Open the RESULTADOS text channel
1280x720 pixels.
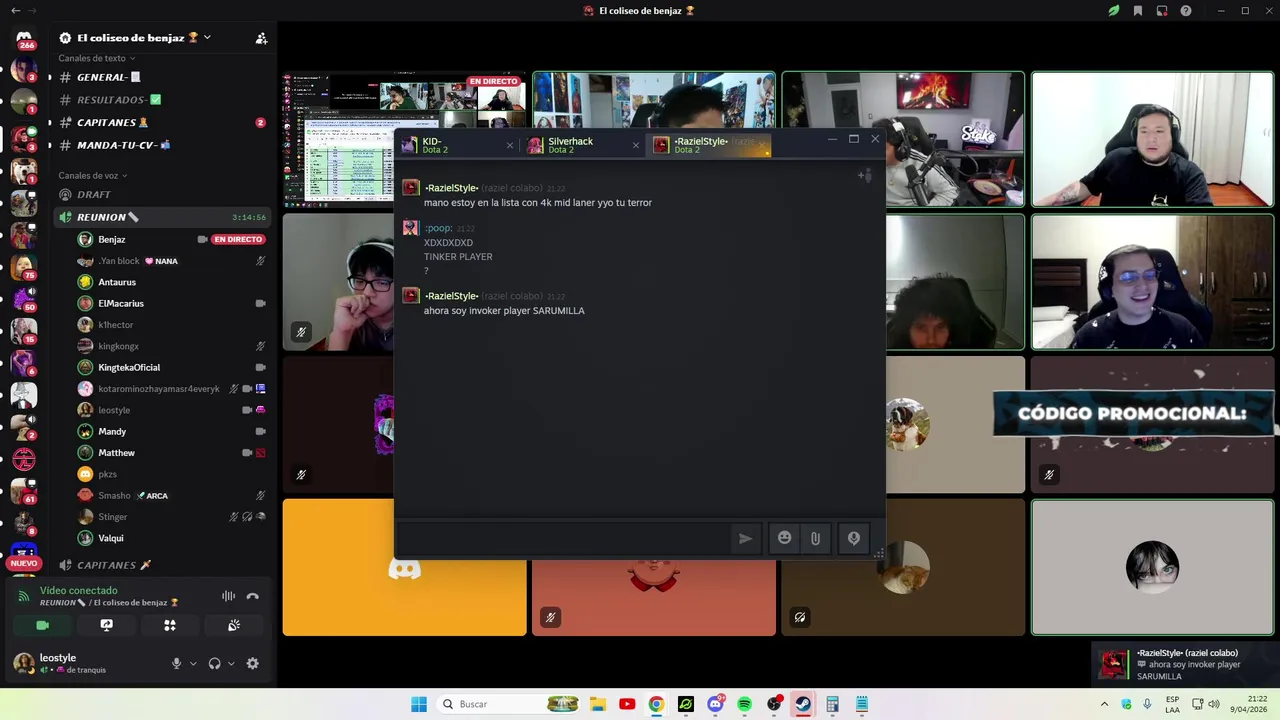(x=162, y=100)
